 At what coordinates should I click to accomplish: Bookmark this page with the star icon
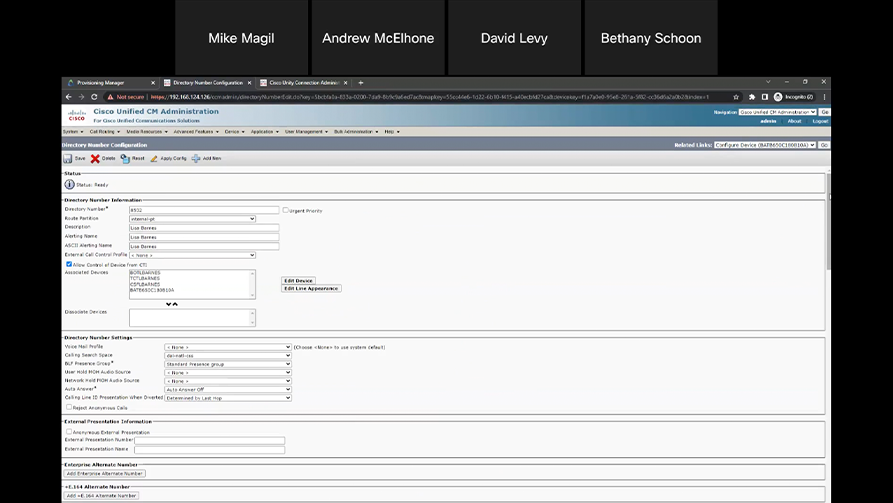pos(736,97)
